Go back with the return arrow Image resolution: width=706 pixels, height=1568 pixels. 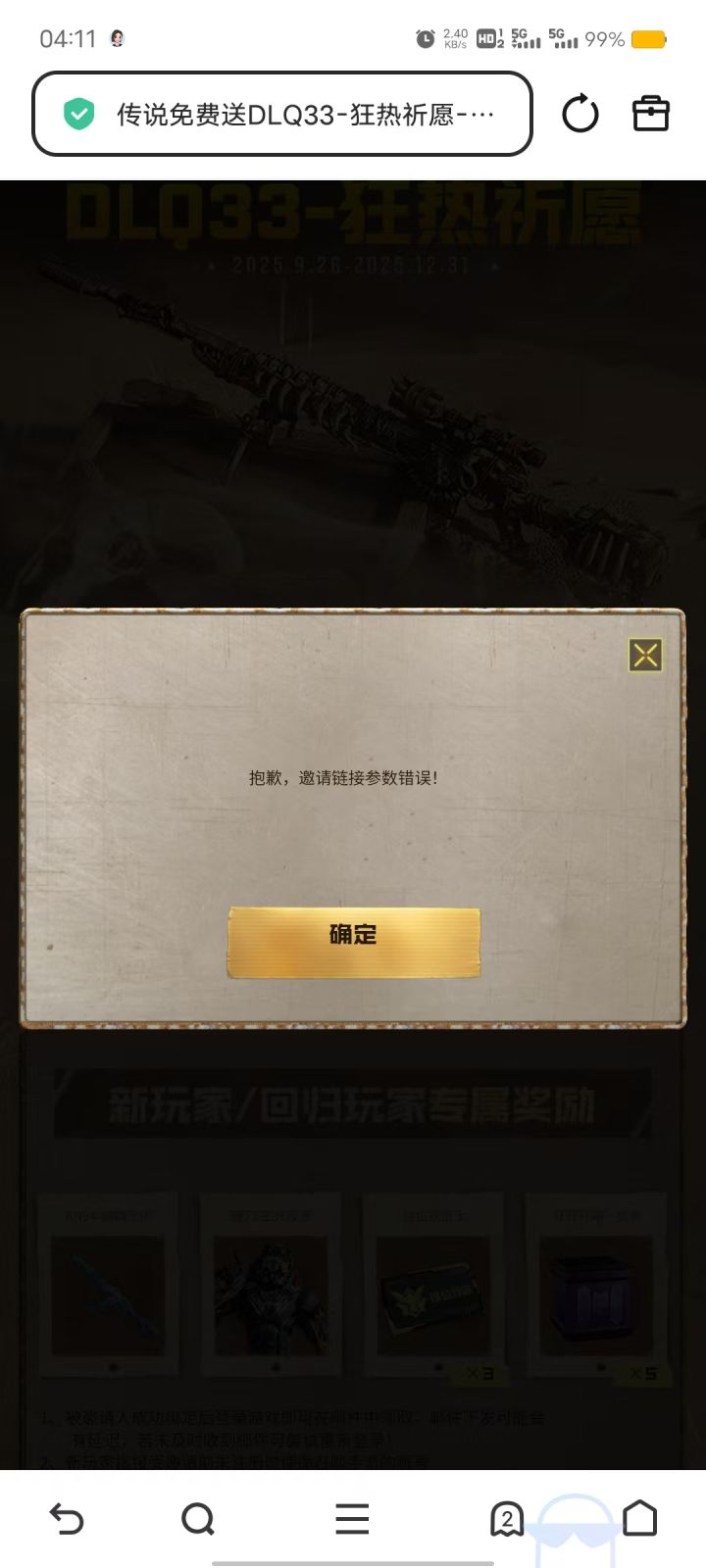pyautogui.click(x=67, y=1519)
